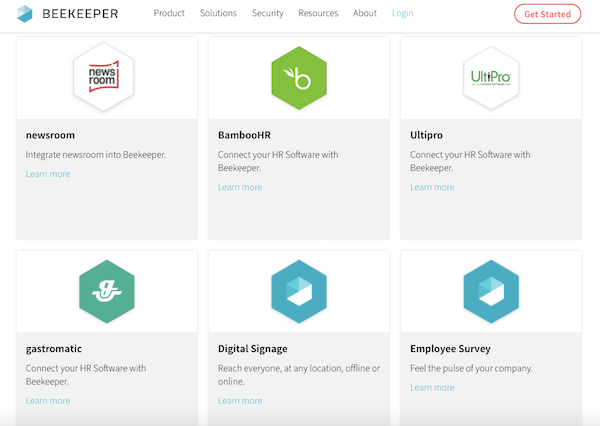This screenshot has width=600, height=426.
Task: Click the Beekeeper cube logo icon
Action: click(24, 14)
